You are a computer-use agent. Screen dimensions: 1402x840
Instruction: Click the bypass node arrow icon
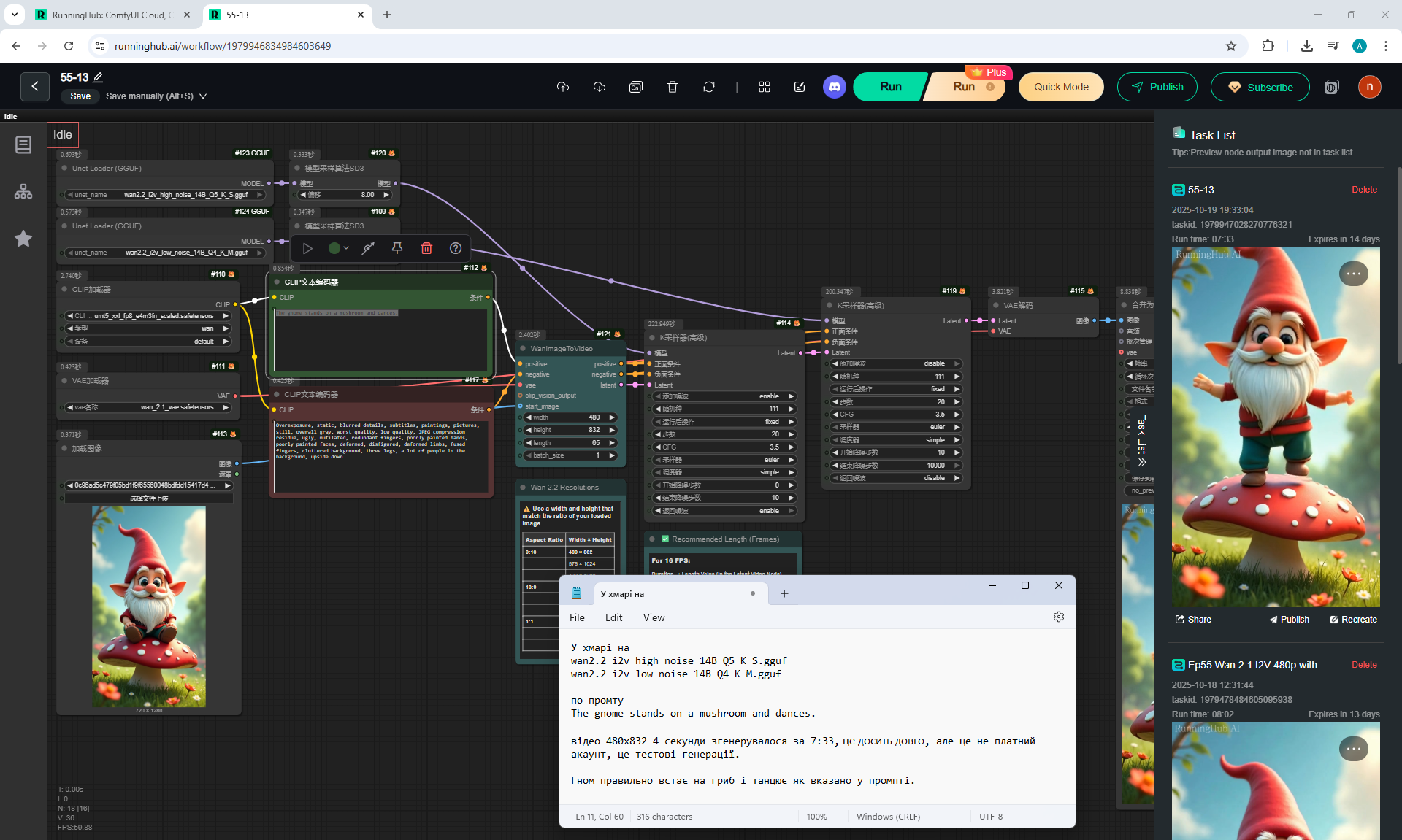368,248
